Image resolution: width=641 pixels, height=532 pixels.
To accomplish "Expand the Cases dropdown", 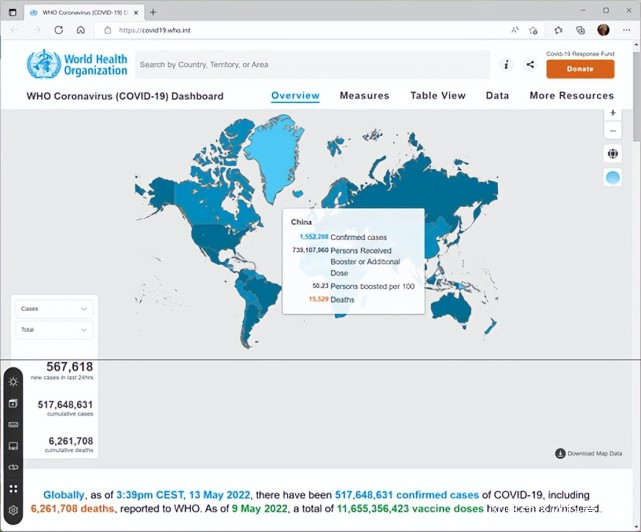I will (x=54, y=309).
